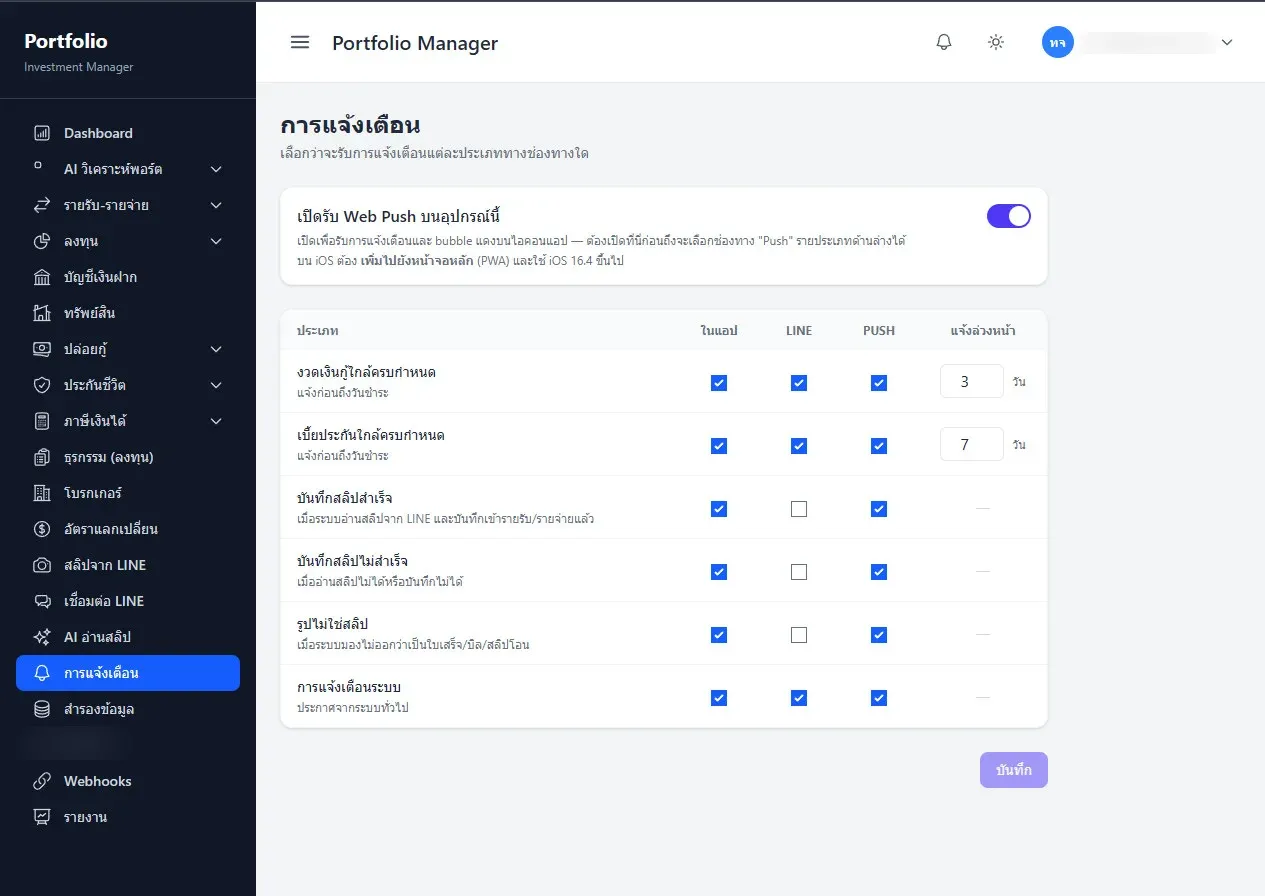Viewport: 1265px width, 896px height.
Task: Turn off the Web Push switch
Action: [x=1009, y=216]
